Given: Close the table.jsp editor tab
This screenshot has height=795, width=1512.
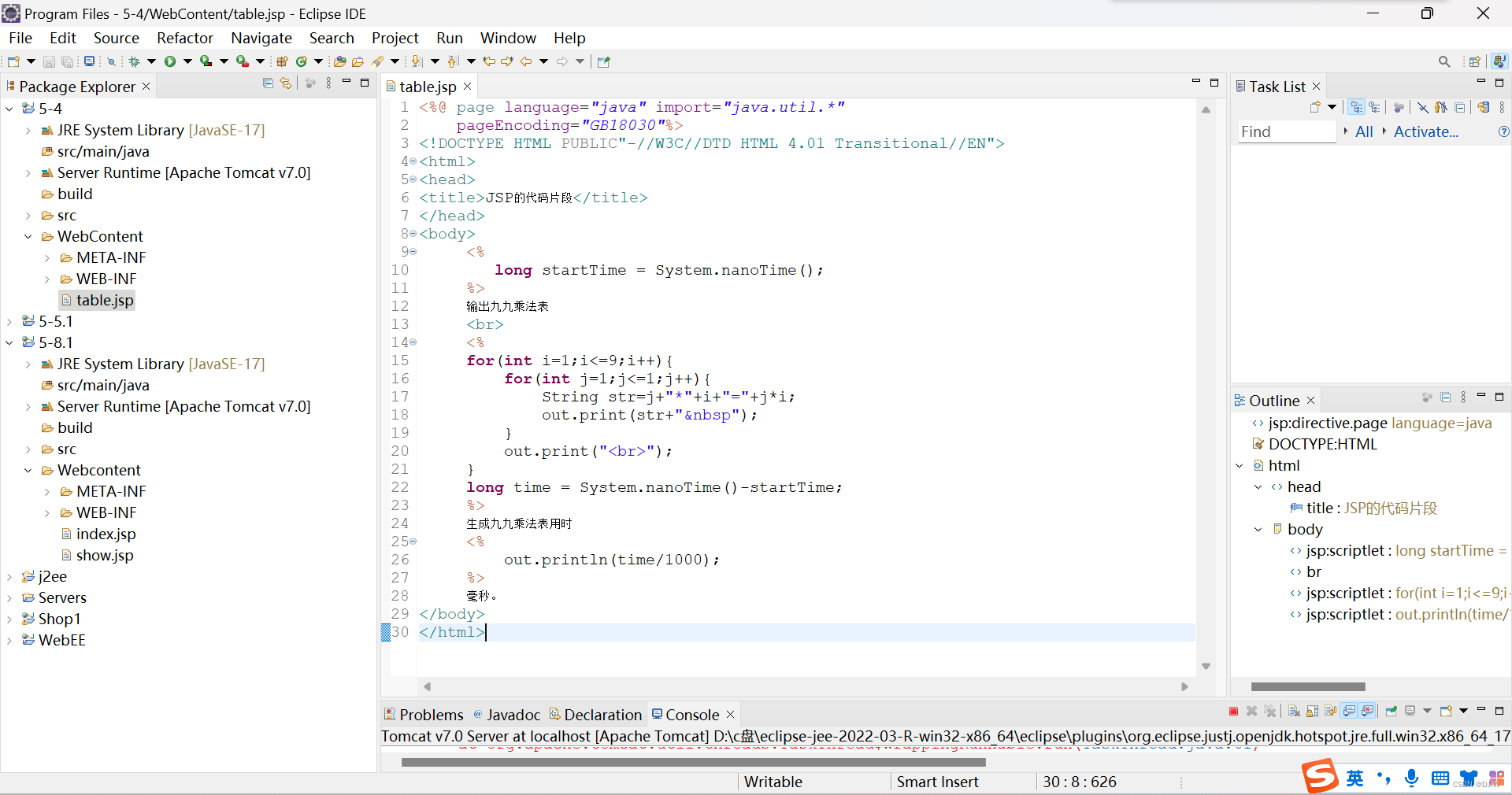Looking at the screenshot, I should click(x=467, y=86).
